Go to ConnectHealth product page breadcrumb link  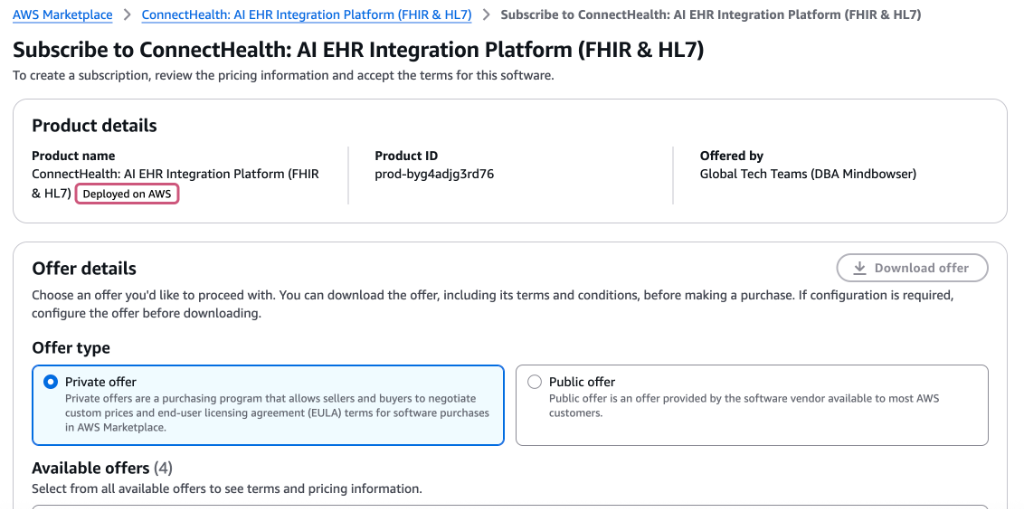click(306, 15)
